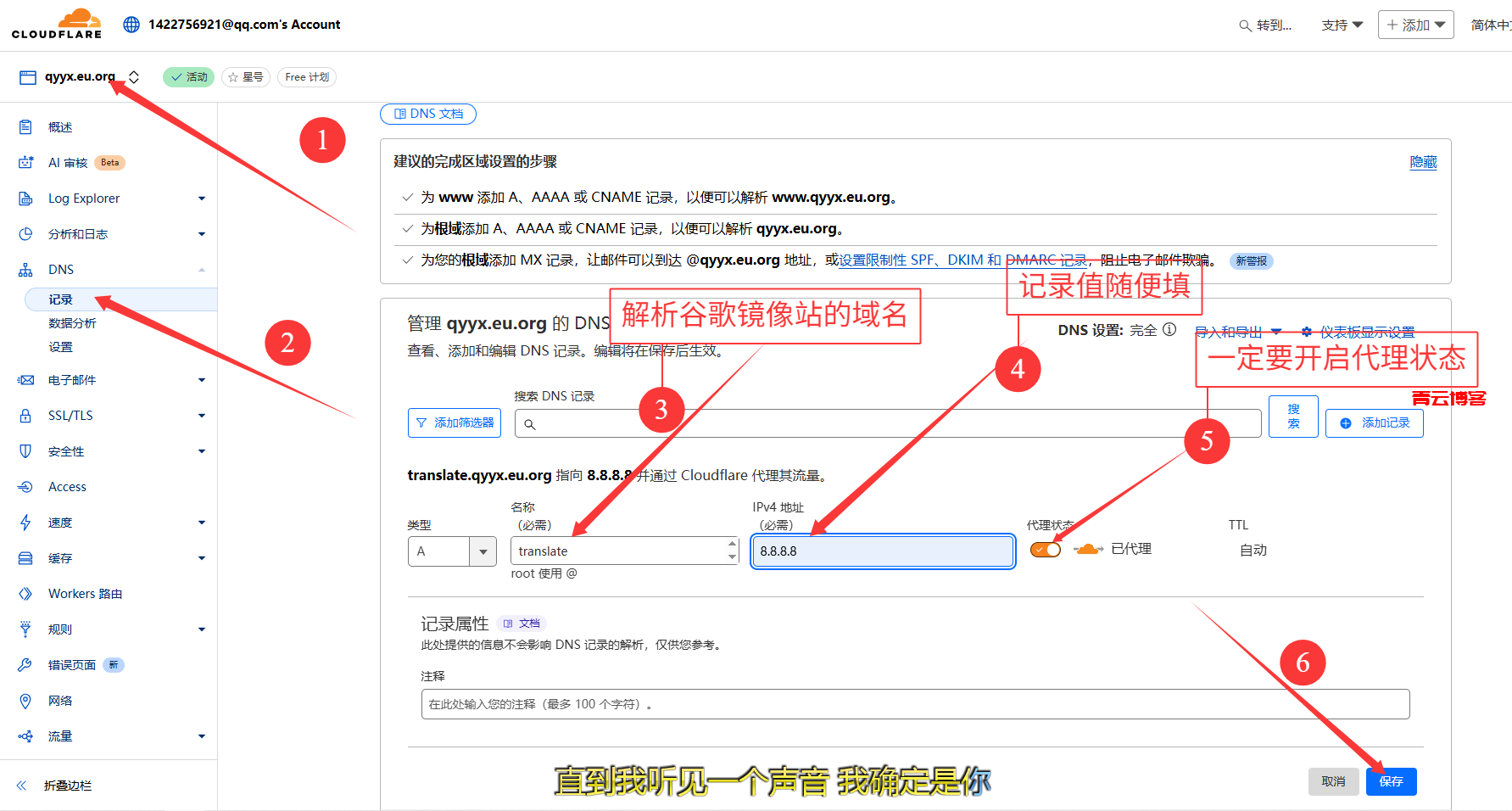The image size is (1512, 811).
Task: Open the 支持 support dropdown
Action: pos(1342,25)
